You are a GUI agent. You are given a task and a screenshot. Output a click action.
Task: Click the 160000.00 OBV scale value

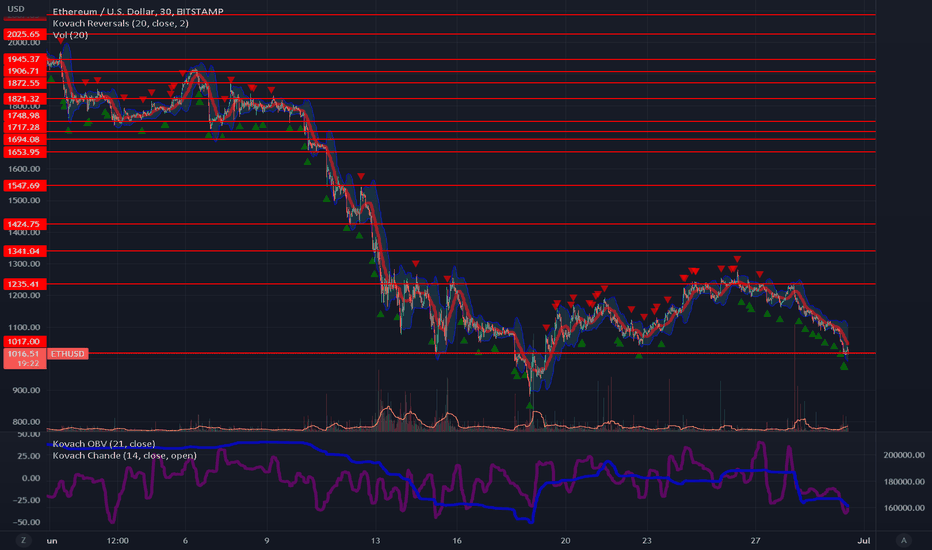[x=903, y=508]
